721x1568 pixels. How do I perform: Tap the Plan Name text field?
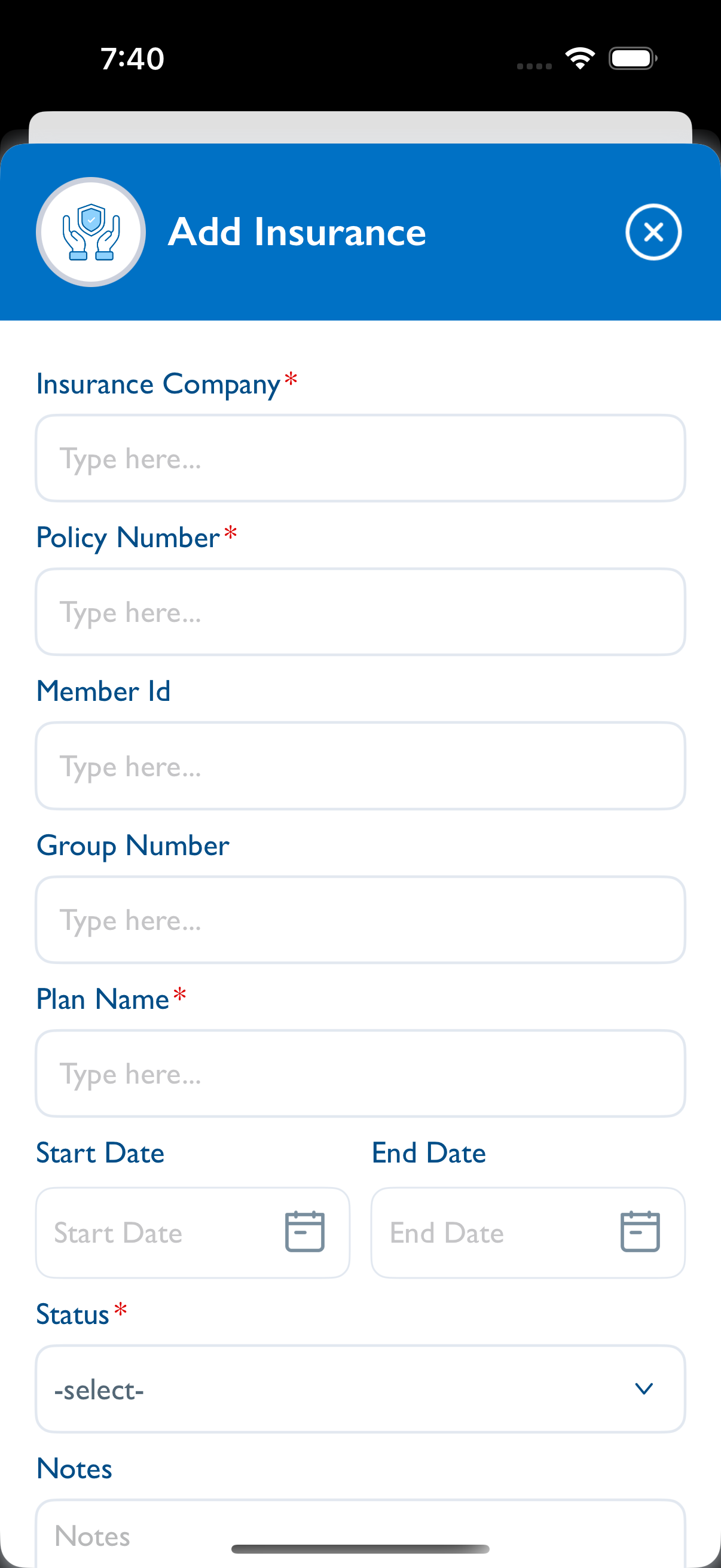click(x=360, y=1074)
